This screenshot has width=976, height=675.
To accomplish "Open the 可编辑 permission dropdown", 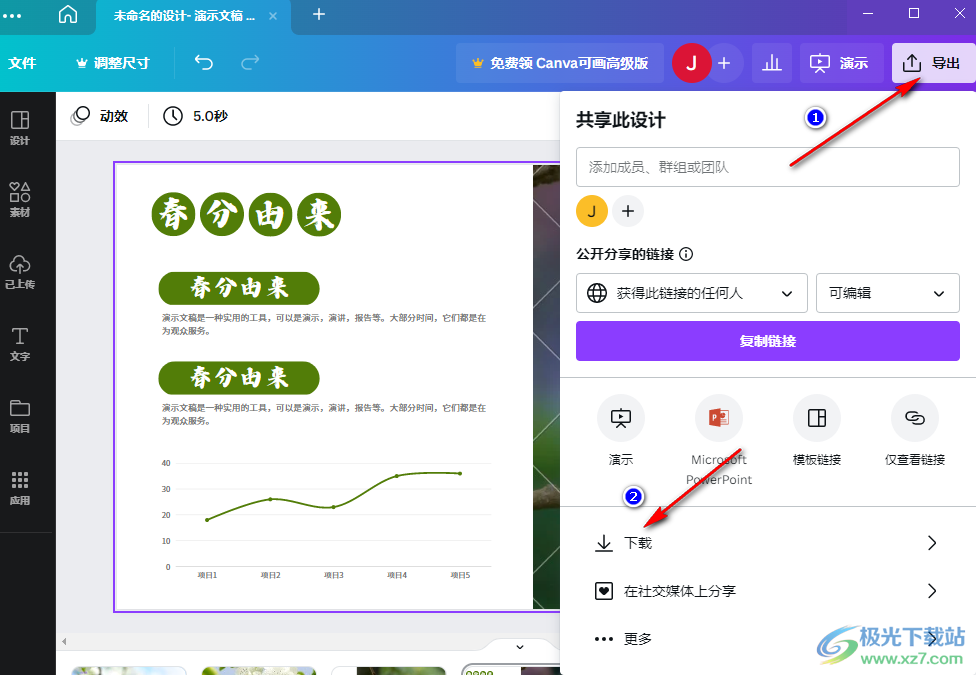I will (x=888, y=293).
